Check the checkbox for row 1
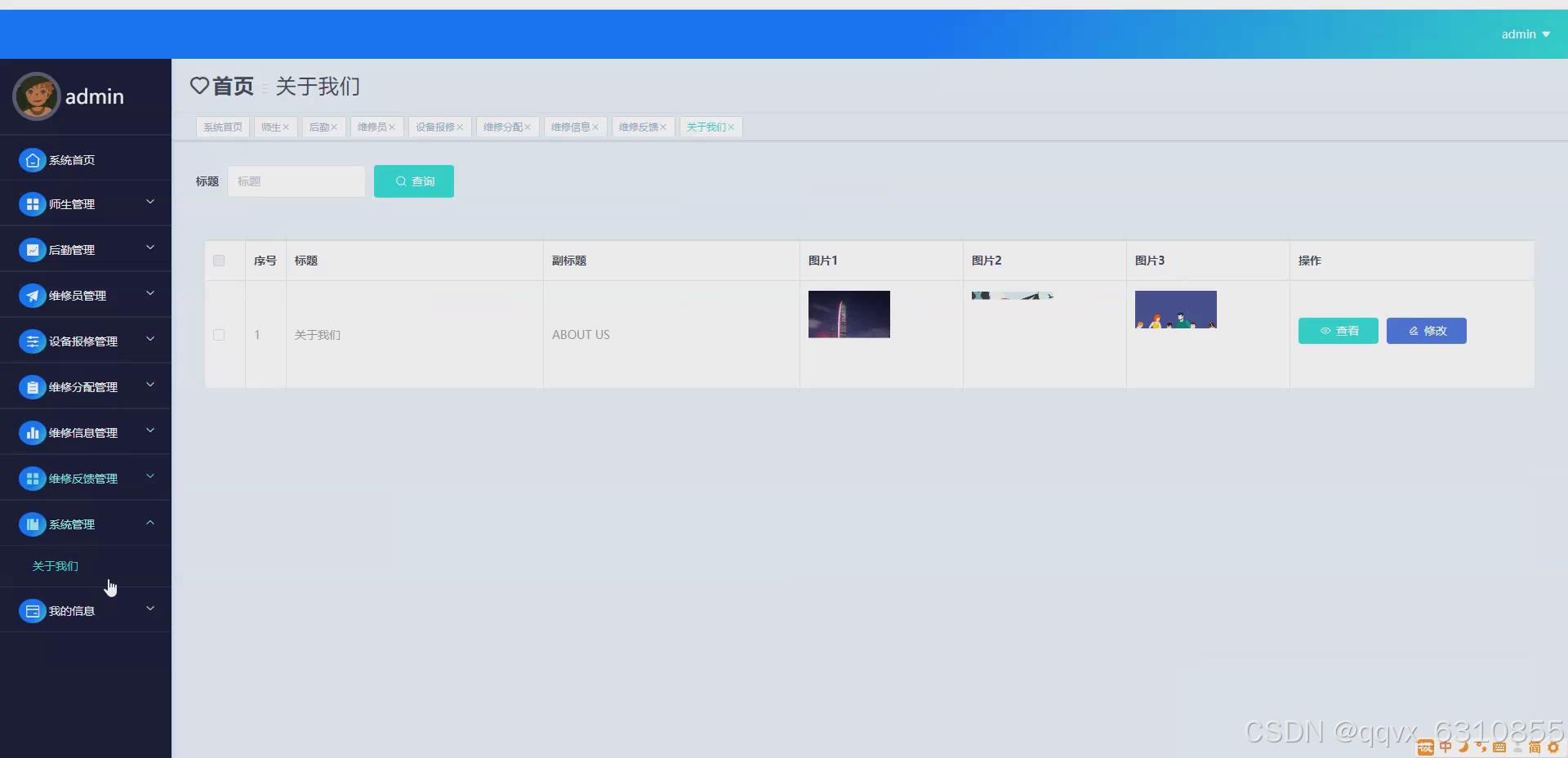 219,335
